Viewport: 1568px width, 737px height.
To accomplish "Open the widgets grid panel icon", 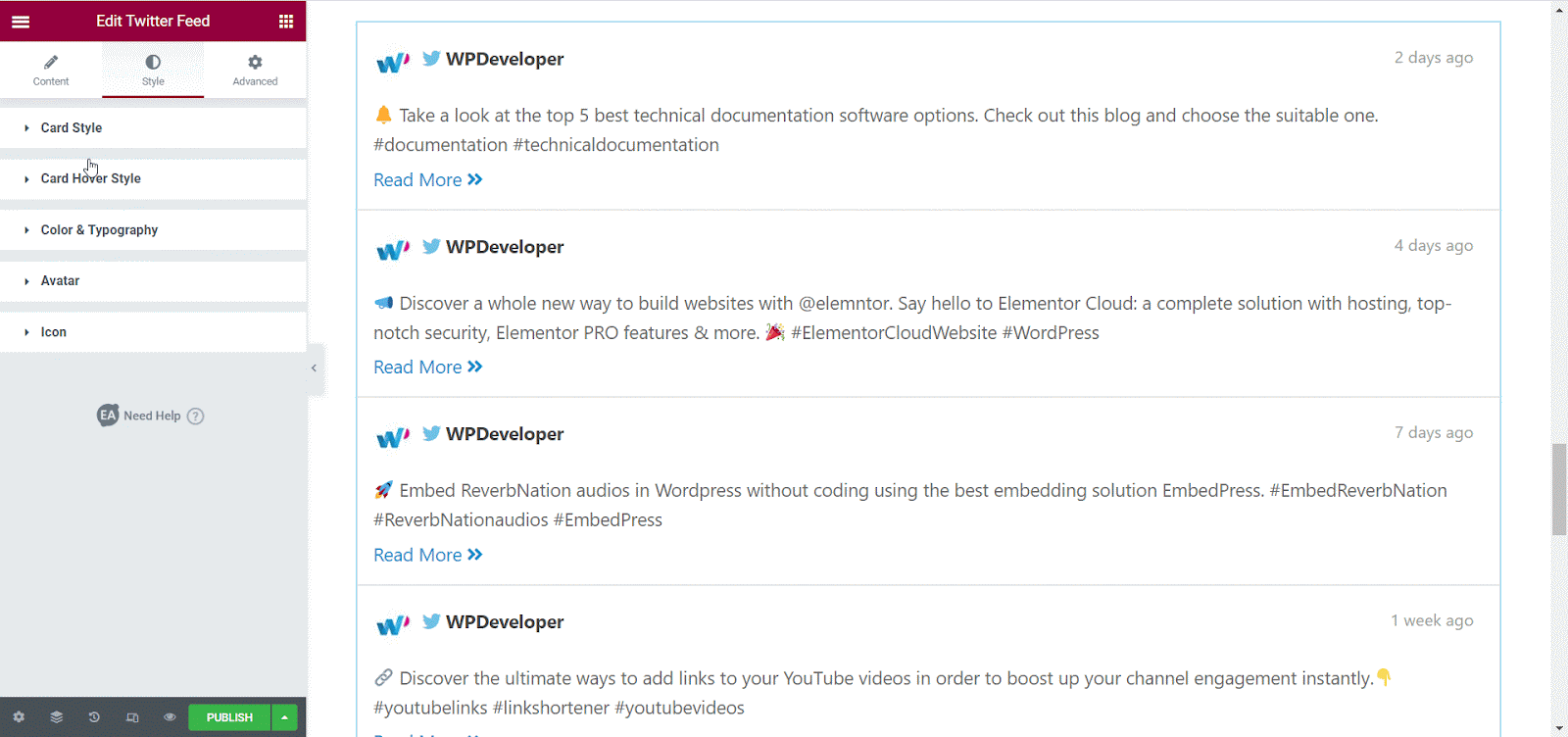I will click(286, 21).
